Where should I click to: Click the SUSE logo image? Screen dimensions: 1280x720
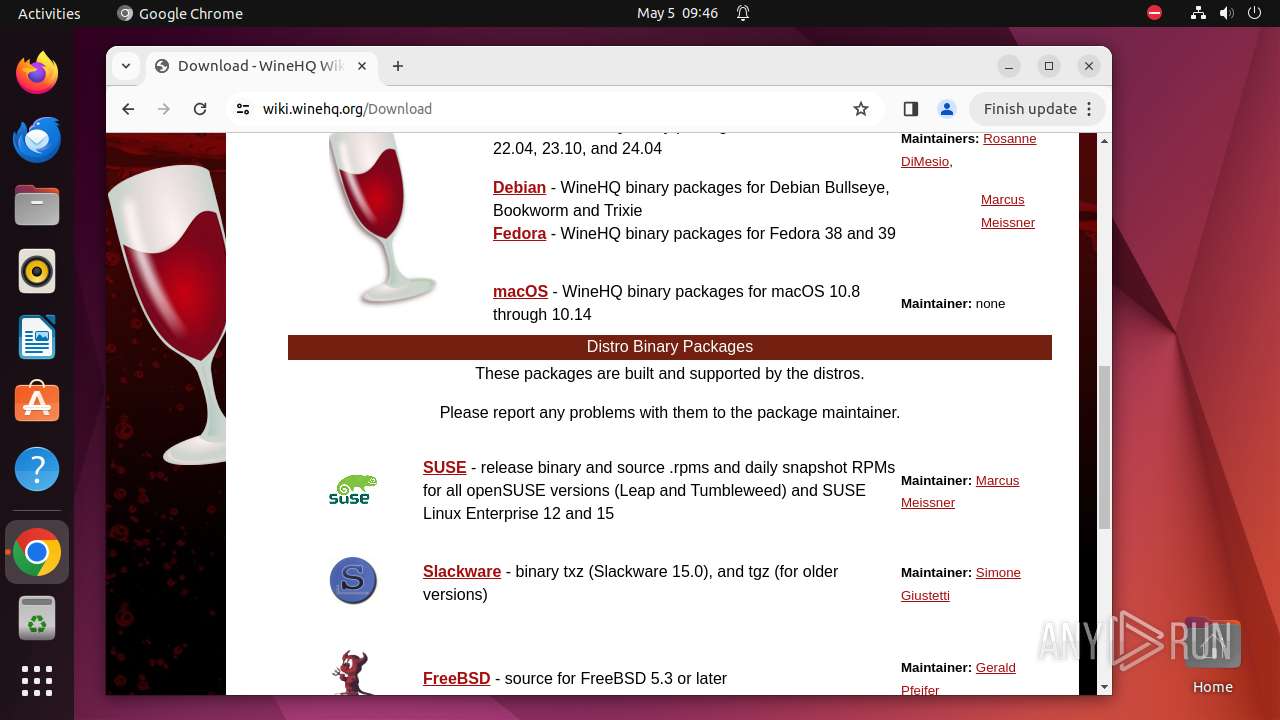coord(353,490)
